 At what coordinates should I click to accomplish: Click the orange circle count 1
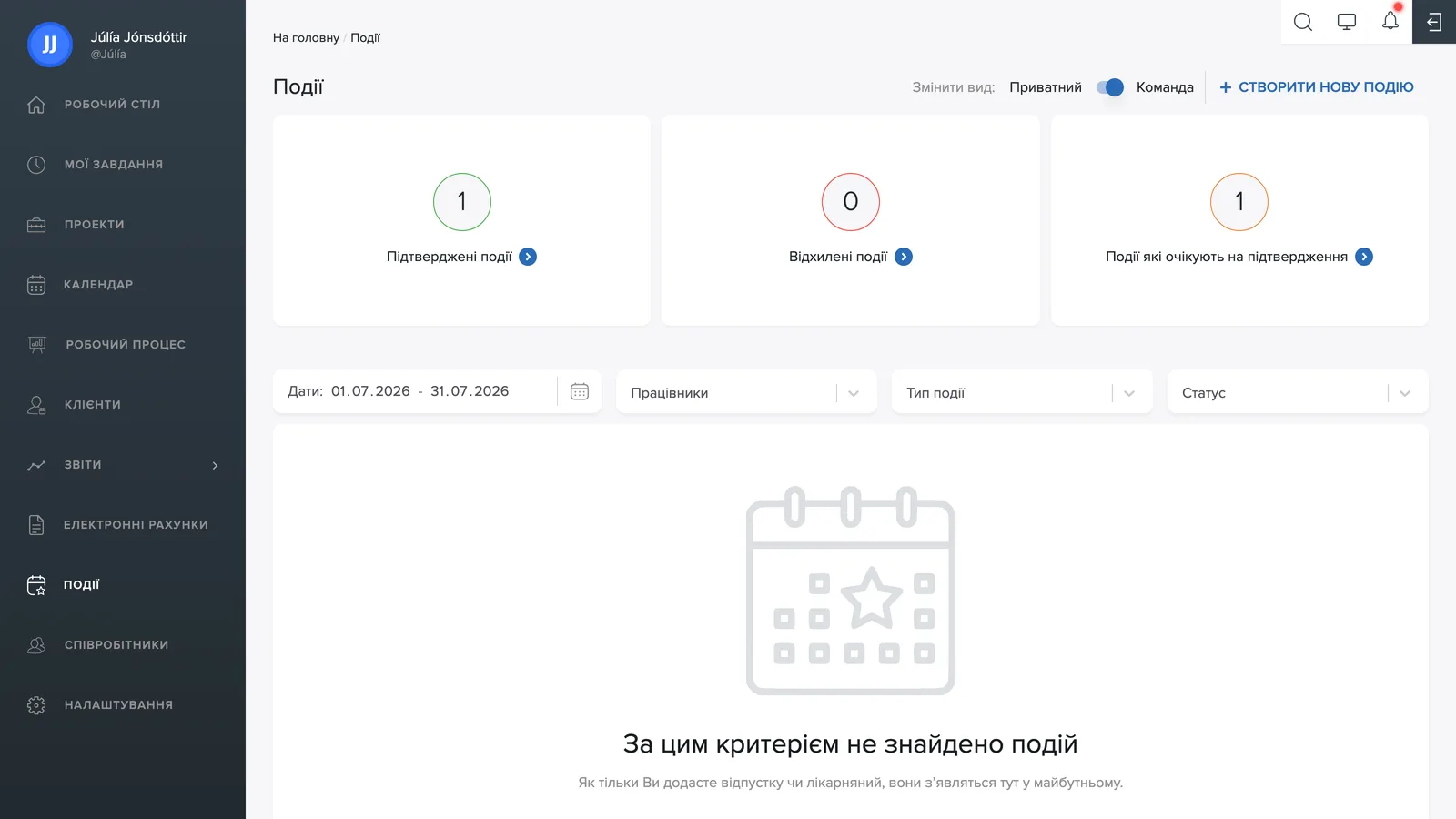pos(1239,202)
